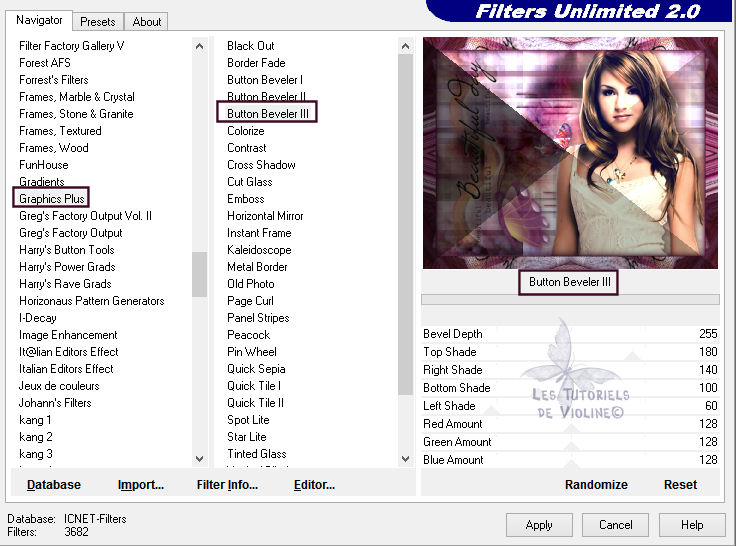Click the Apply button
The image size is (736, 546).
click(539, 525)
